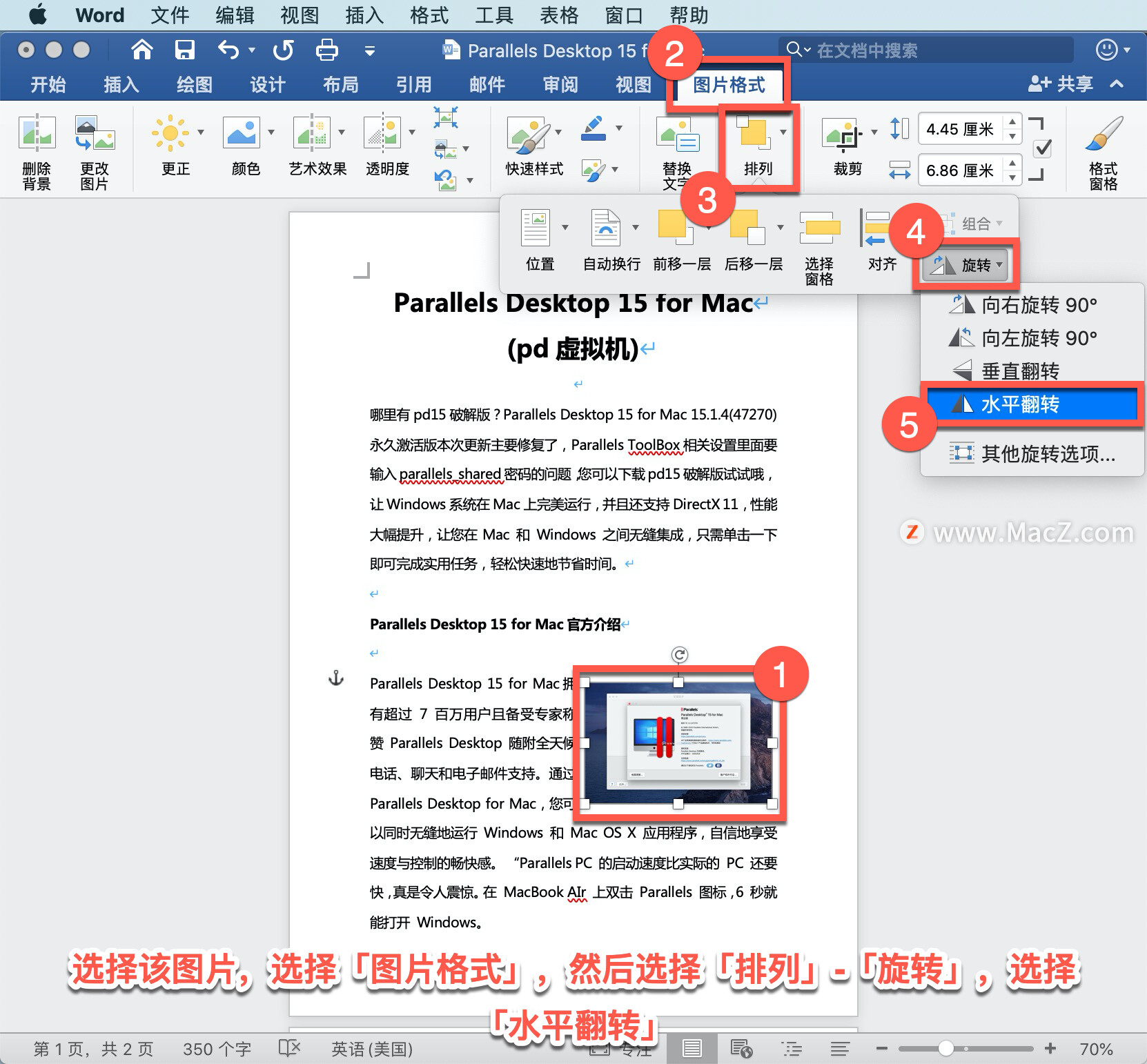Choose Rotate Left 90° (向左旋转 90°)
1147x1064 pixels.
click(x=1031, y=338)
